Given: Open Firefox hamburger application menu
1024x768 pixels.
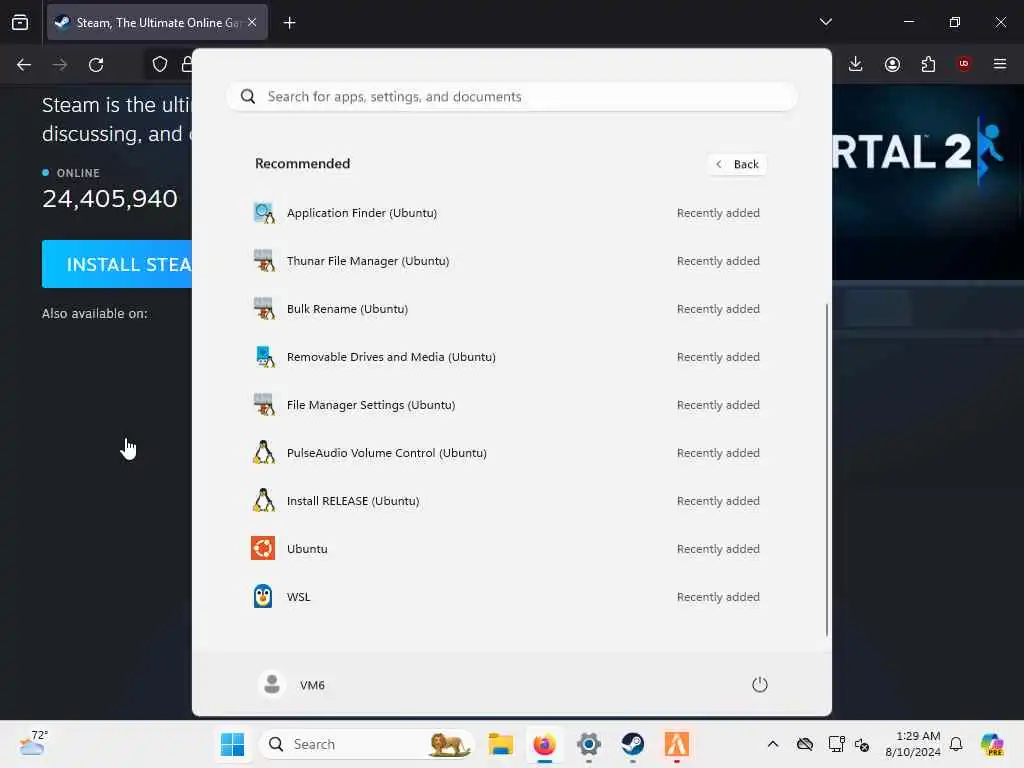Looking at the screenshot, I should click(1000, 64).
